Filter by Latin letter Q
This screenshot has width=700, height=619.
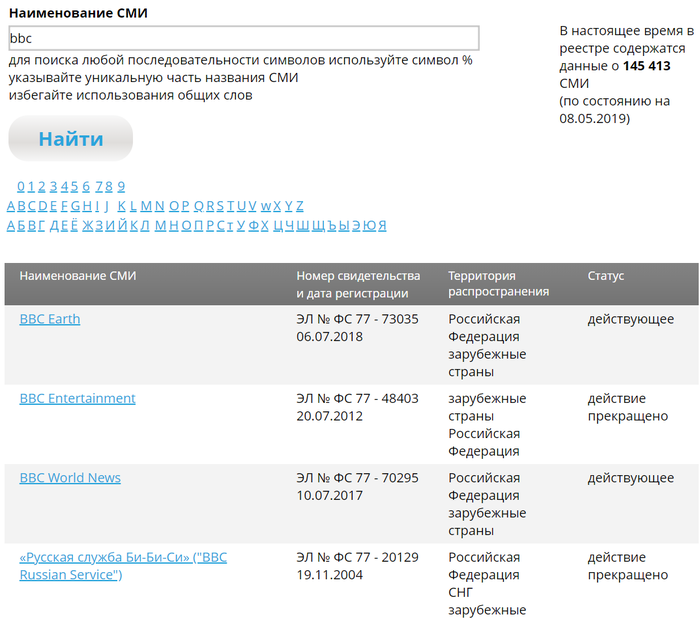pos(198,206)
